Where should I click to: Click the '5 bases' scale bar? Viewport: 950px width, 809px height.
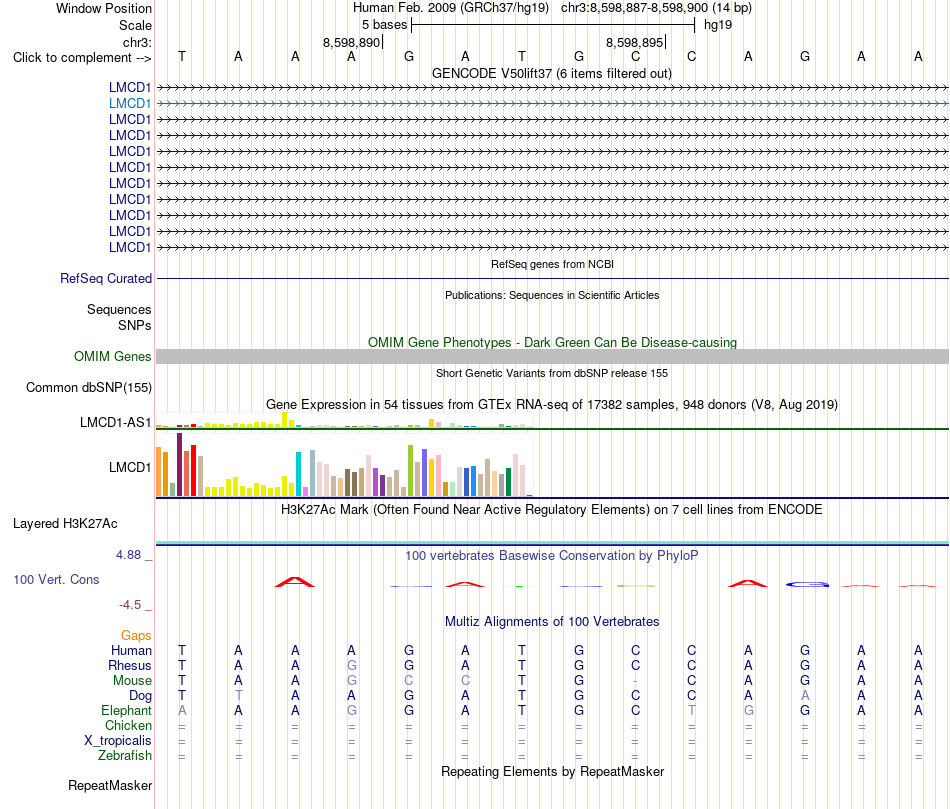(553, 25)
